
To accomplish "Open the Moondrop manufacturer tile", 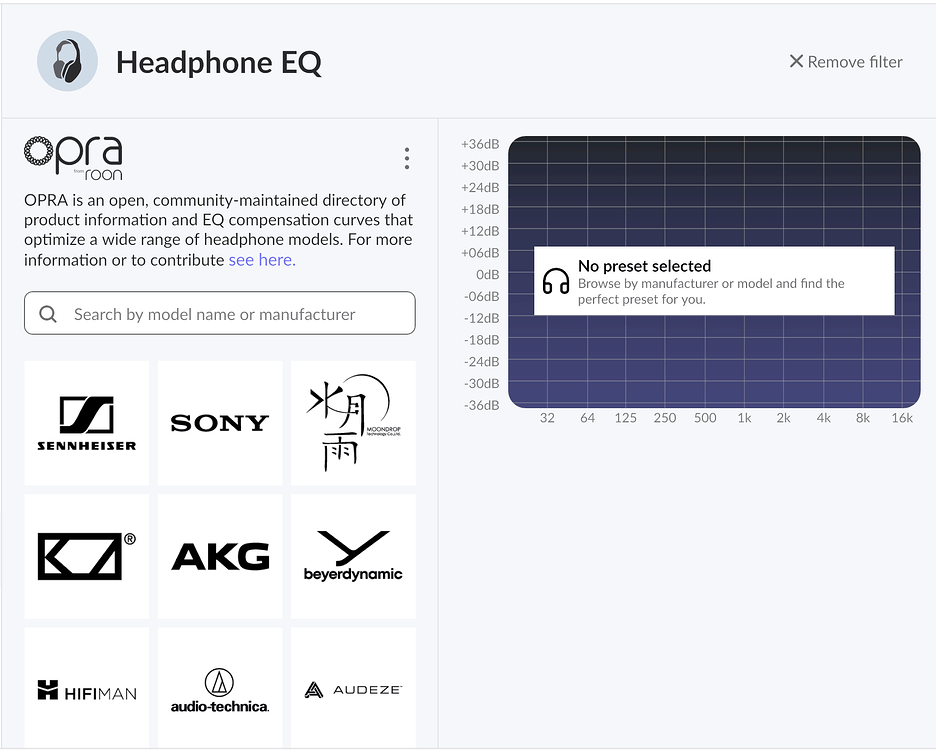I will click(x=353, y=423).
